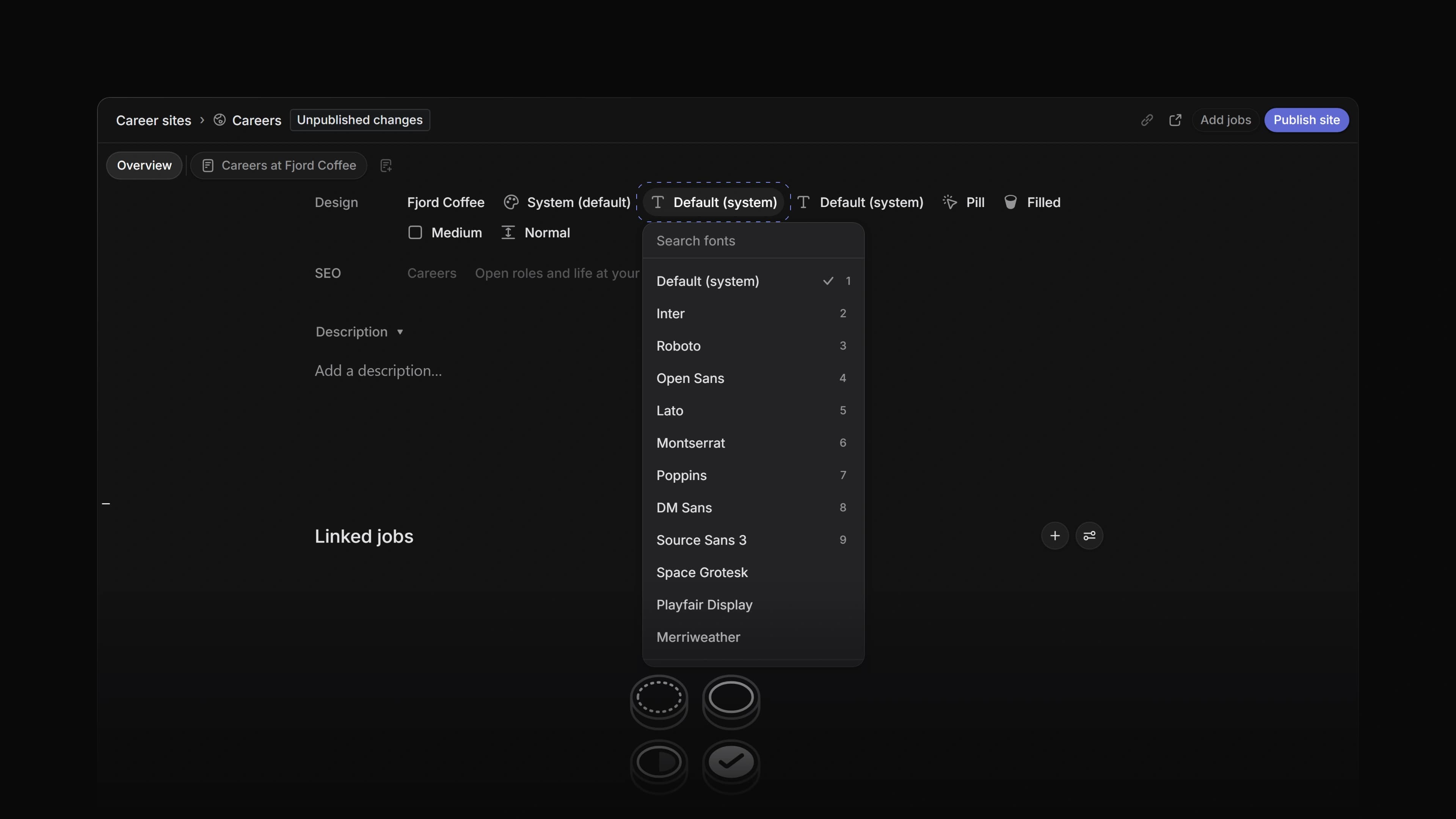Select Source Sans 3 font option

point(753,540)
